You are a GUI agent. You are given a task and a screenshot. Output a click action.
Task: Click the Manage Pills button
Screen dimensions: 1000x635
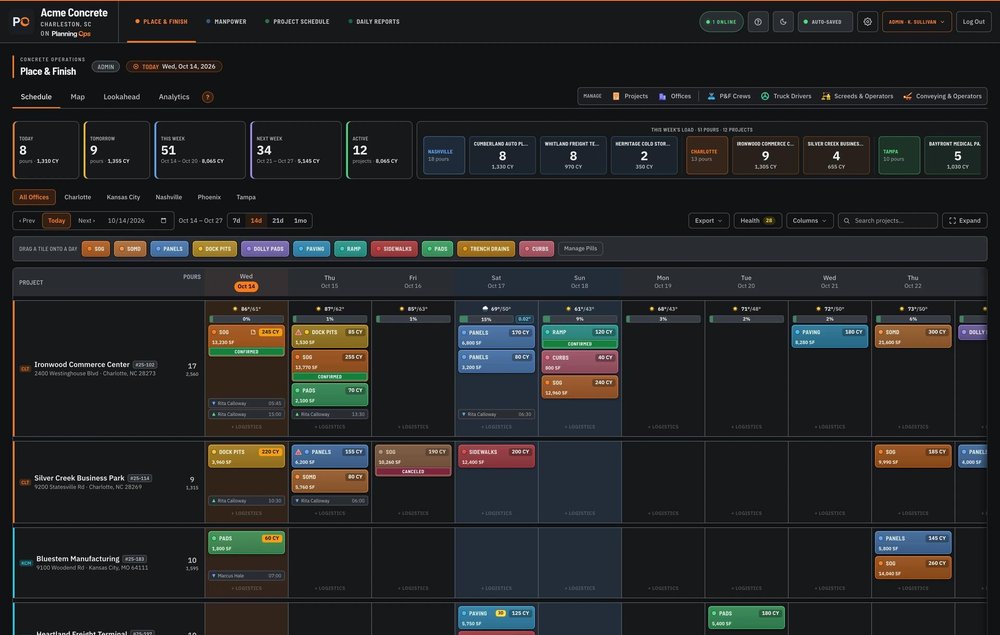[x=580, y=249]
